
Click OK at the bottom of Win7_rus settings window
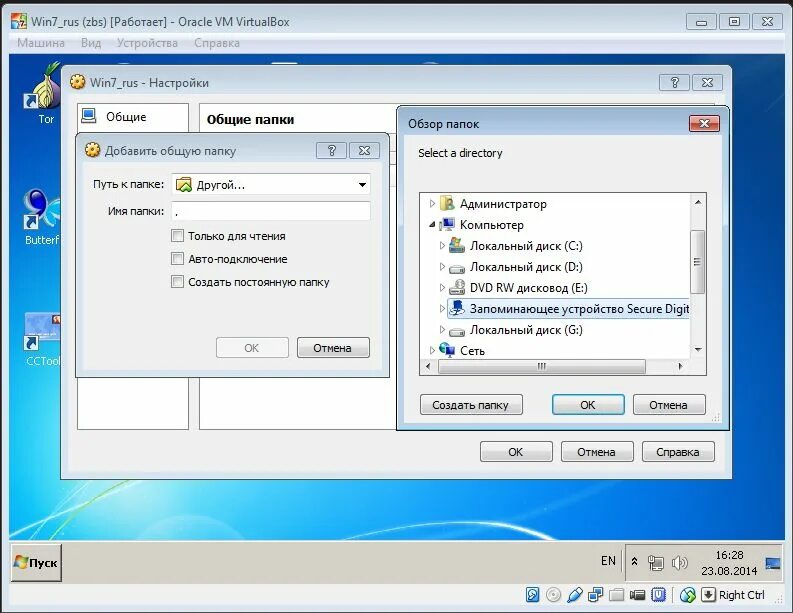point(516,452)
